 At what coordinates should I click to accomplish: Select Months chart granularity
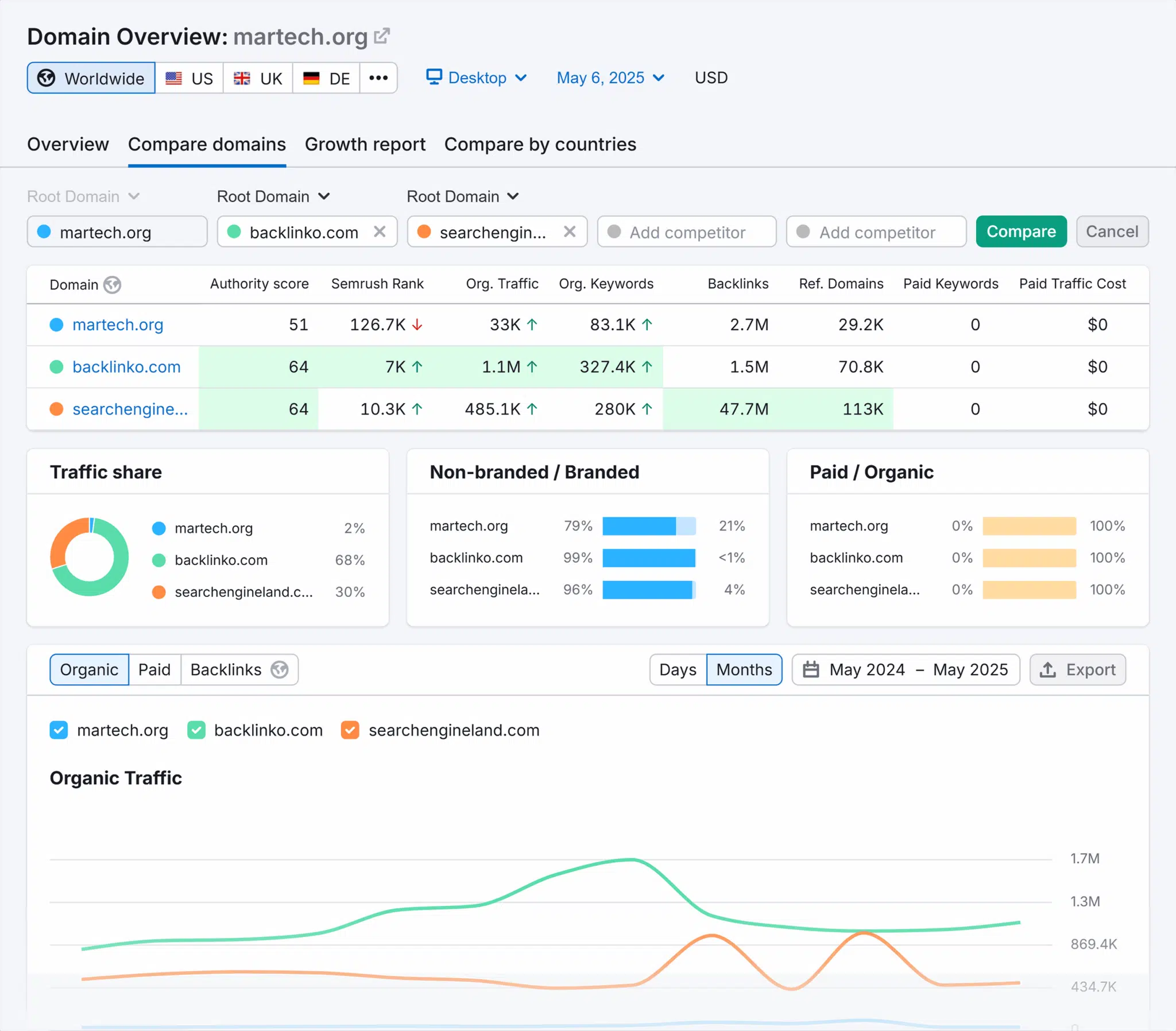click(744, 670)
